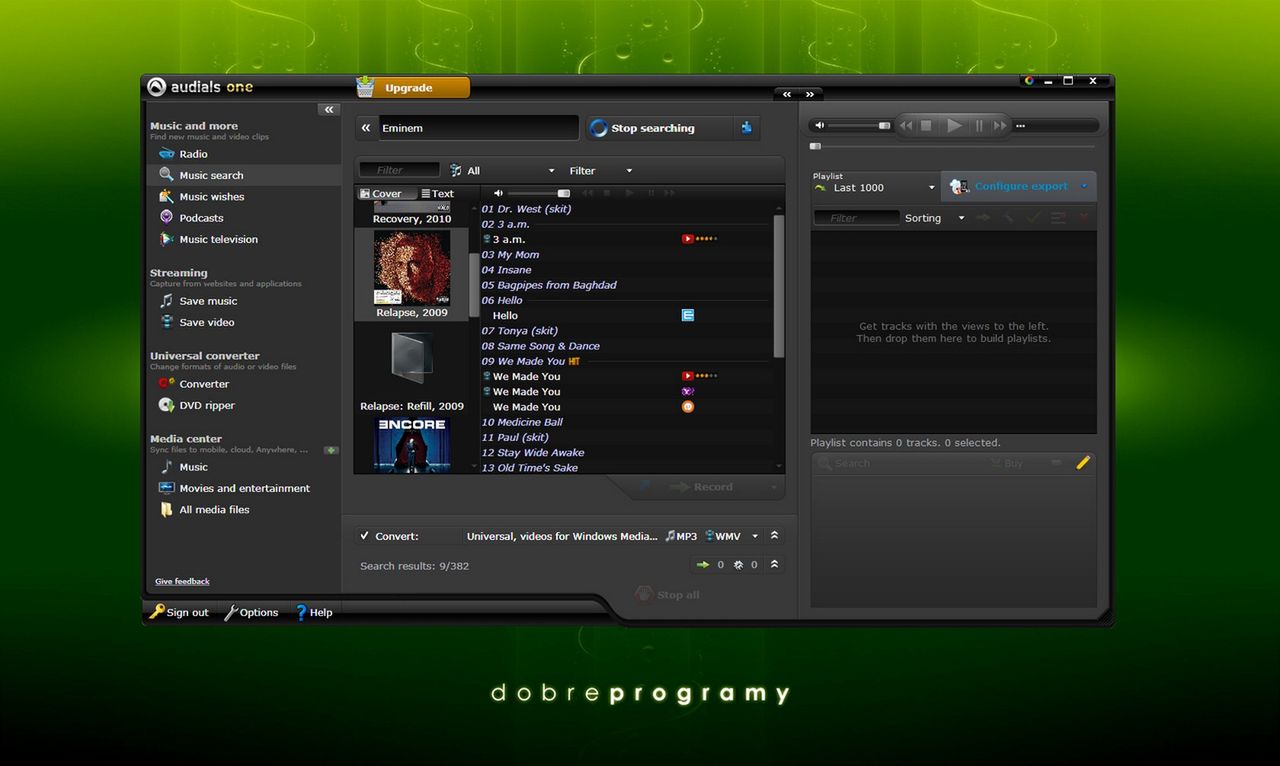Image resolution: width=1280 pixels, height=766 pixels.
Task: Click the Give feedback link
Action: pyautogui.click(x=182, y=581)
